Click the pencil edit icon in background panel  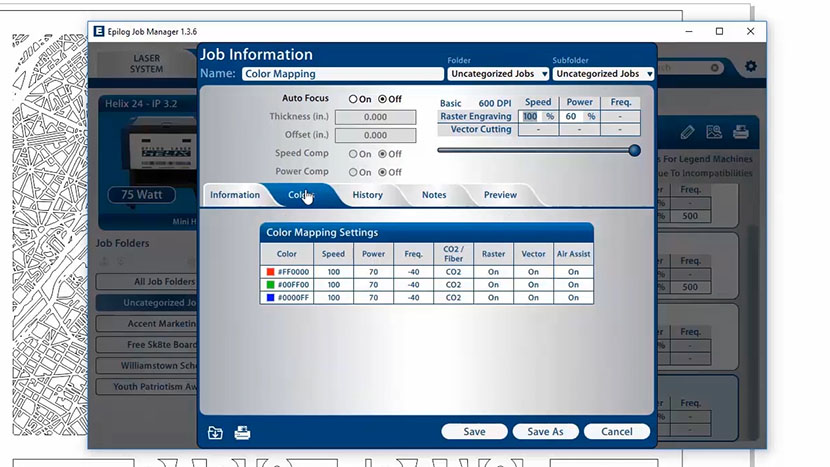tap(687, 132)
